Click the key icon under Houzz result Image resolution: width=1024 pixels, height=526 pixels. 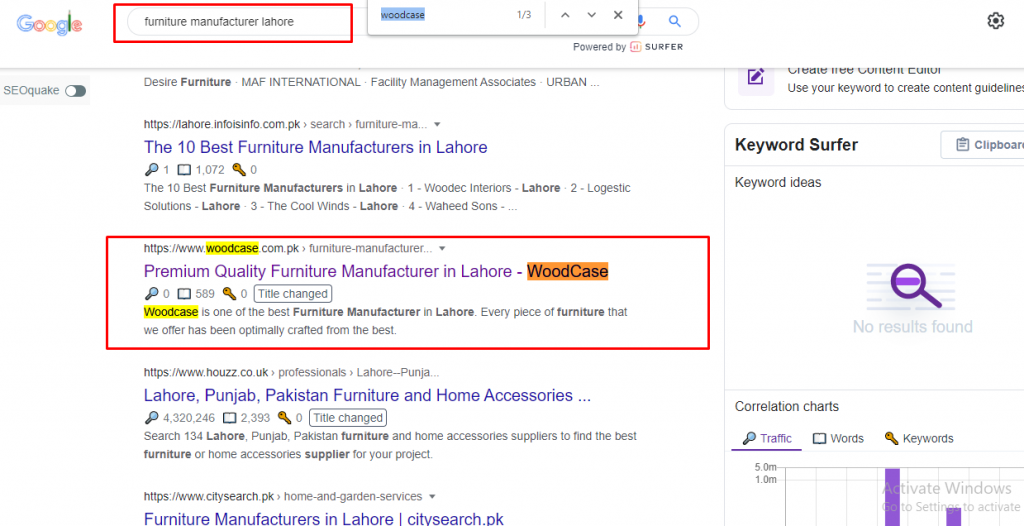click(284, 418)
